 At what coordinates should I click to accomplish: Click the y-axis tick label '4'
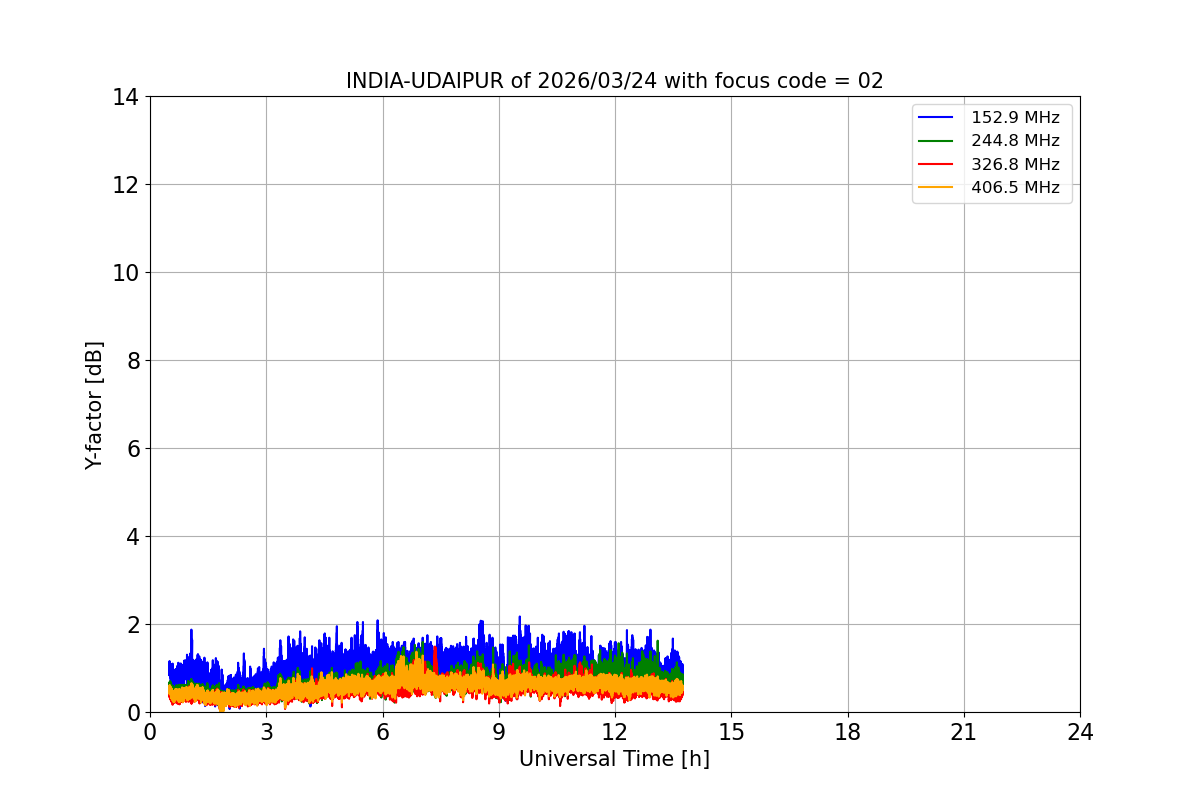tap(133, 537)
